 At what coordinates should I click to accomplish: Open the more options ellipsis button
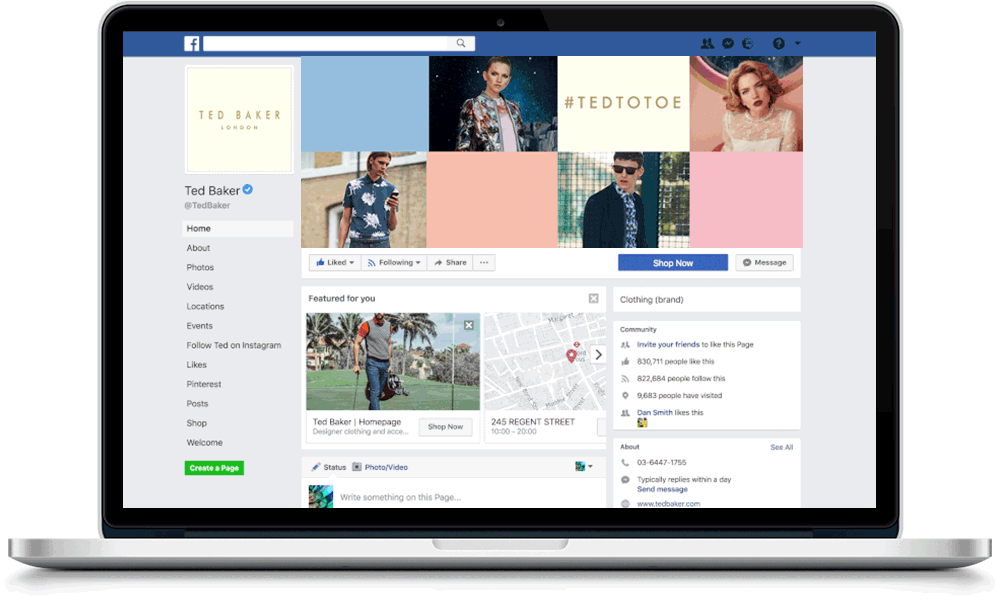(484, 263)
